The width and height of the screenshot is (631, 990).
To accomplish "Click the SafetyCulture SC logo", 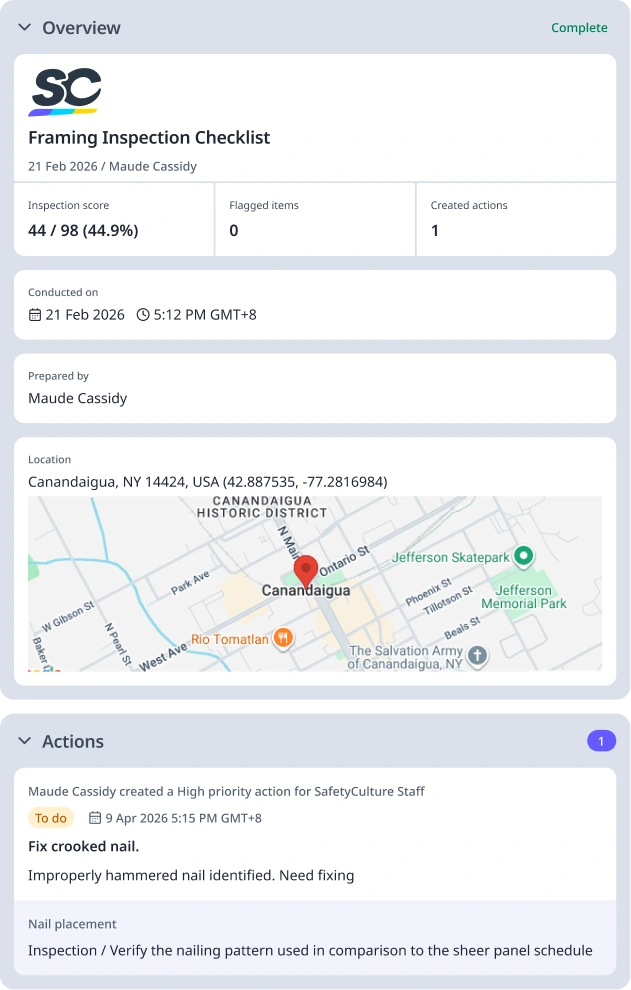I will [x=64, y=92].
